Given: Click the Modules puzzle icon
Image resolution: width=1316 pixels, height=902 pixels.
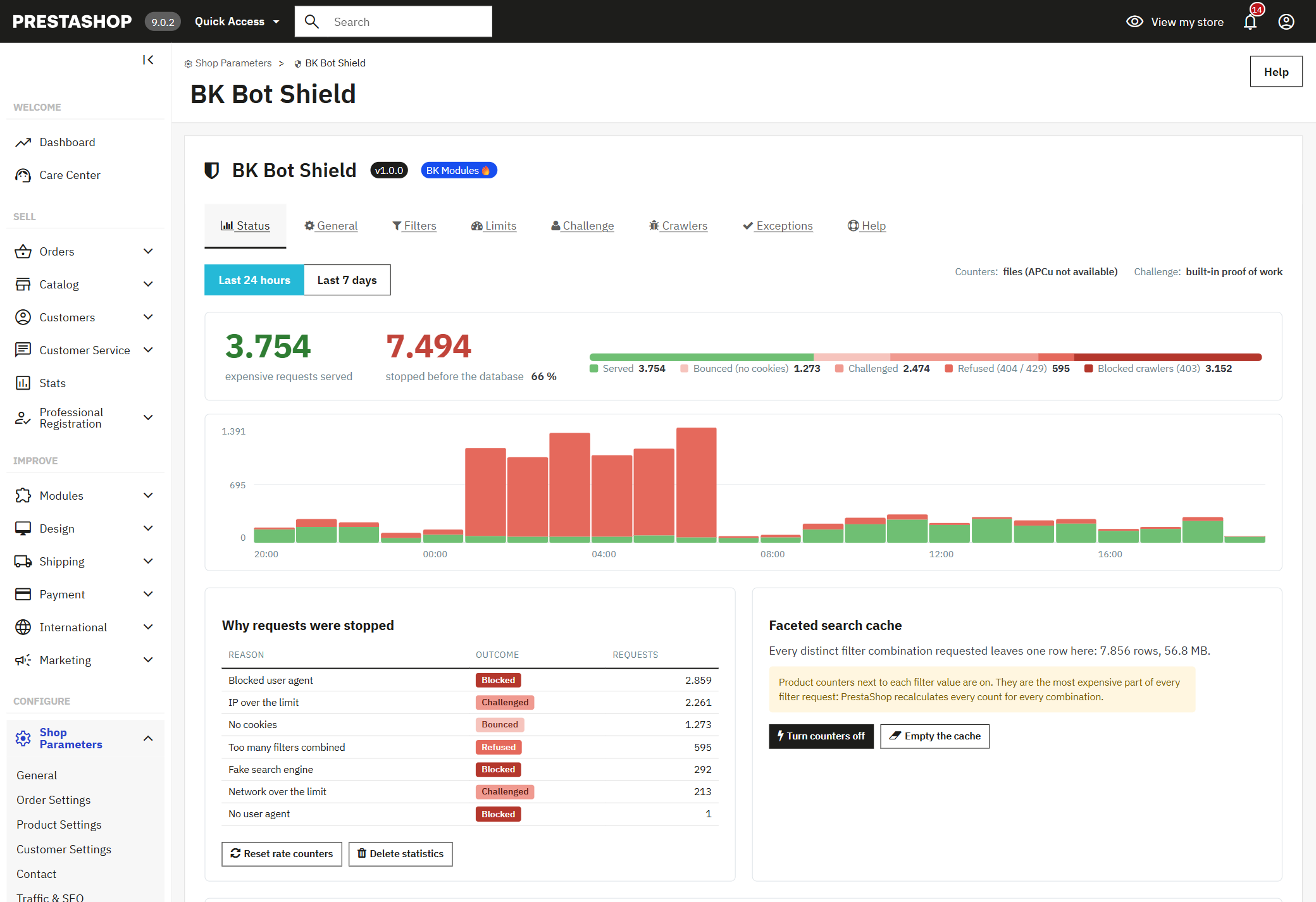Looking at the screenshot, I should coord(23,496).
